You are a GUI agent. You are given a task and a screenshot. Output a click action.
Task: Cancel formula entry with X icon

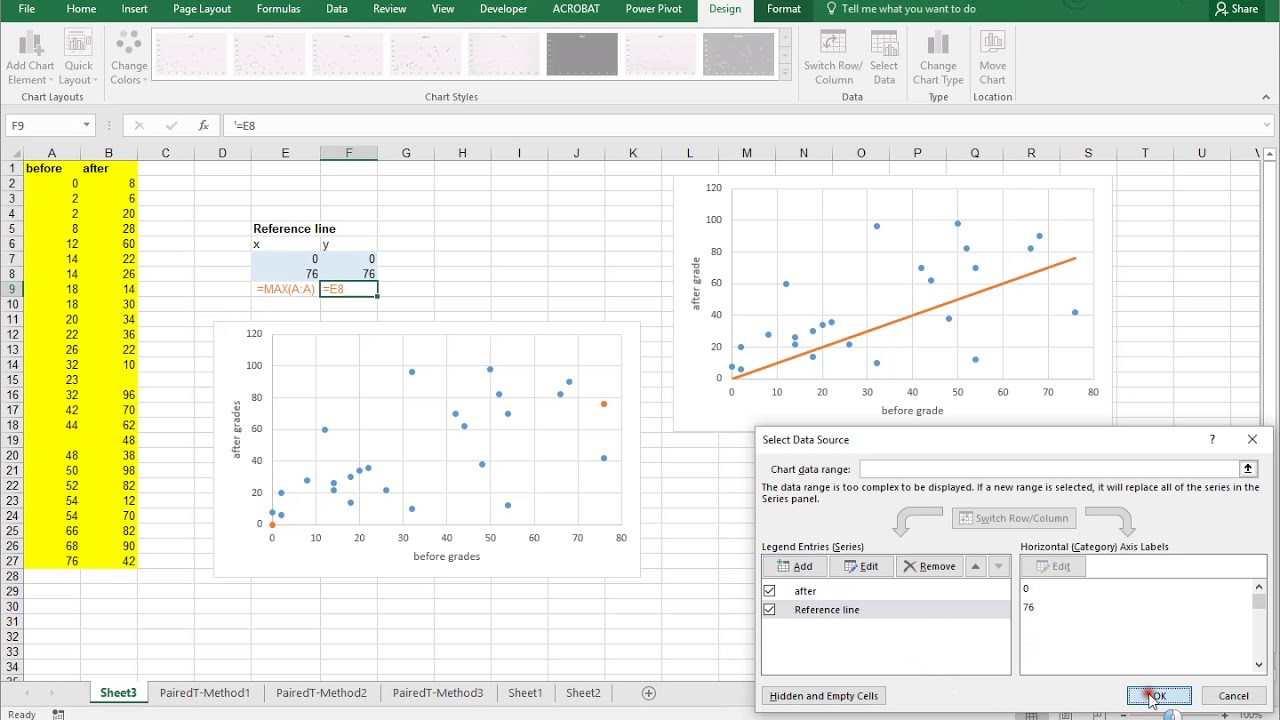139,125
